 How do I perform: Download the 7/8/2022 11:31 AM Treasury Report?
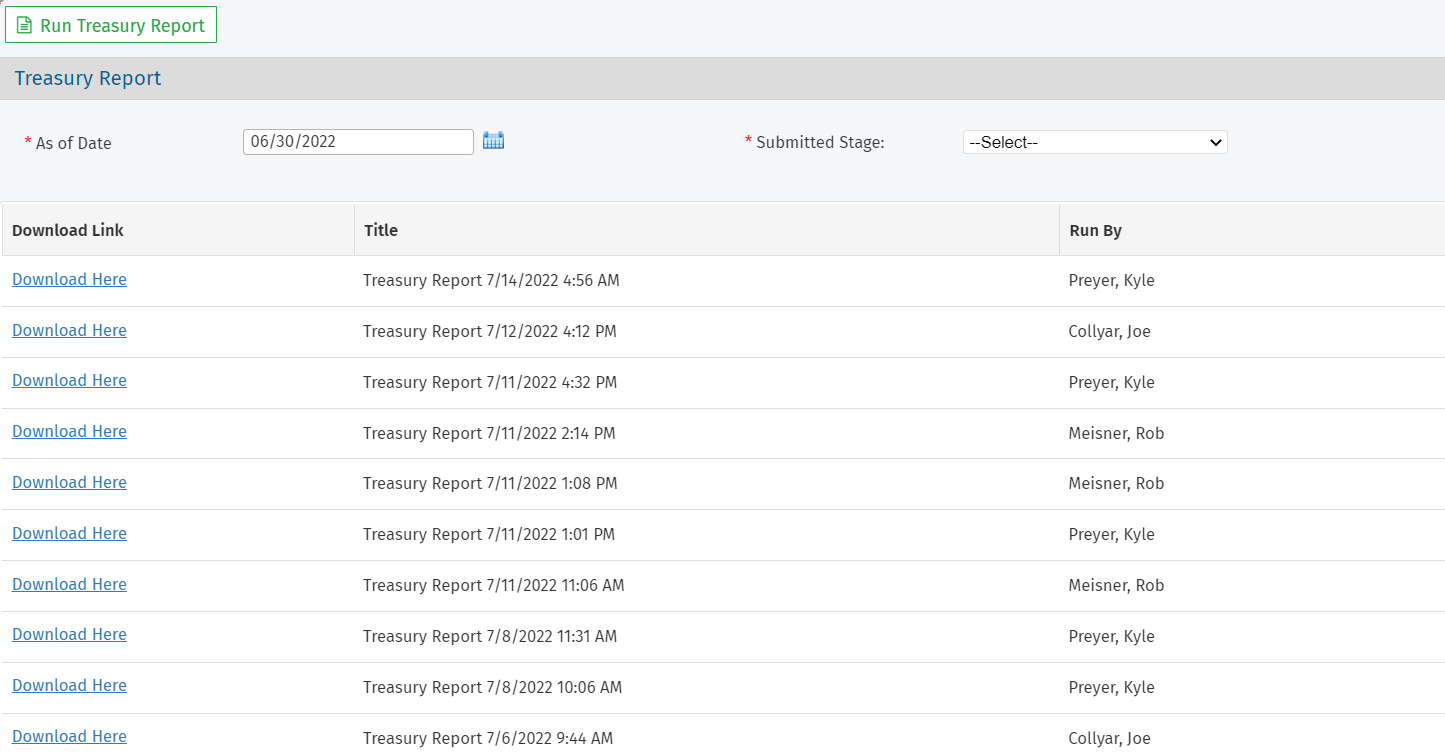69,634
